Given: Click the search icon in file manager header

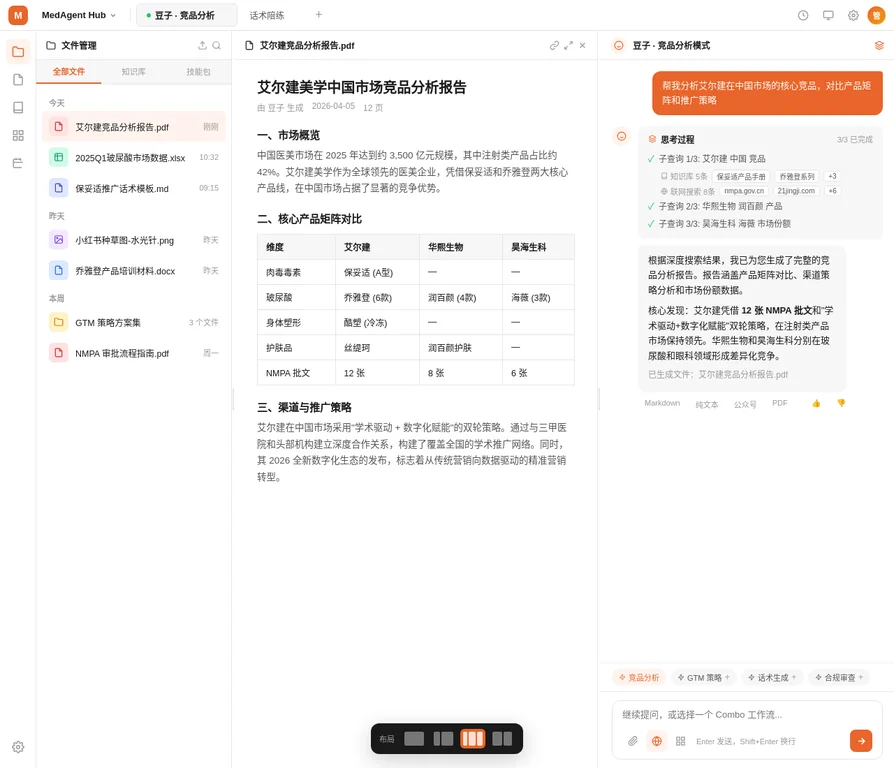Looking at the screenshot, I should [x=217, y=45].
